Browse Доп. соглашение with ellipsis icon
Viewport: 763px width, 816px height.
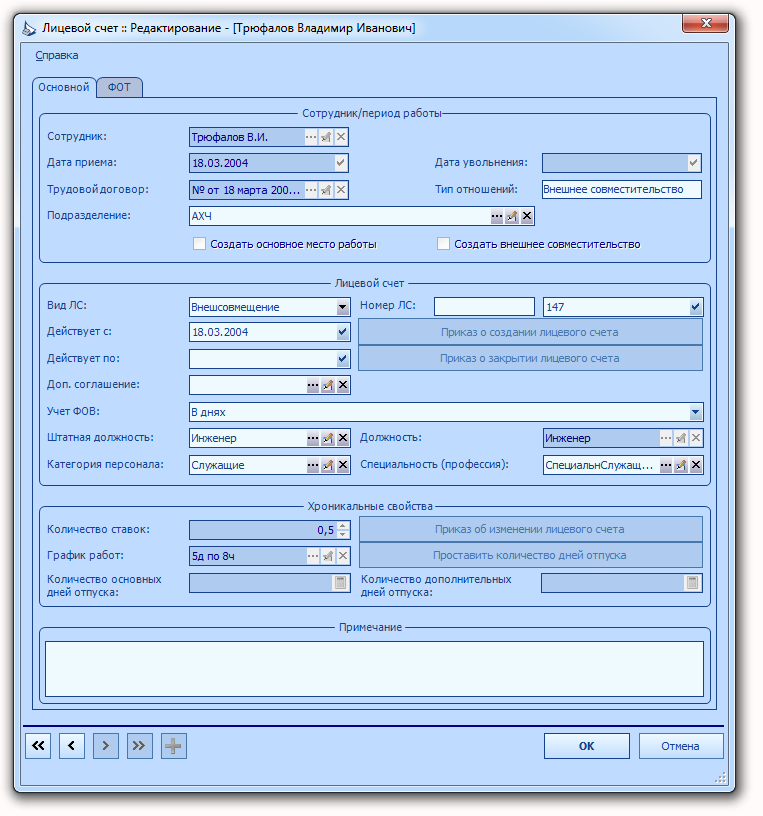(313, 385)
